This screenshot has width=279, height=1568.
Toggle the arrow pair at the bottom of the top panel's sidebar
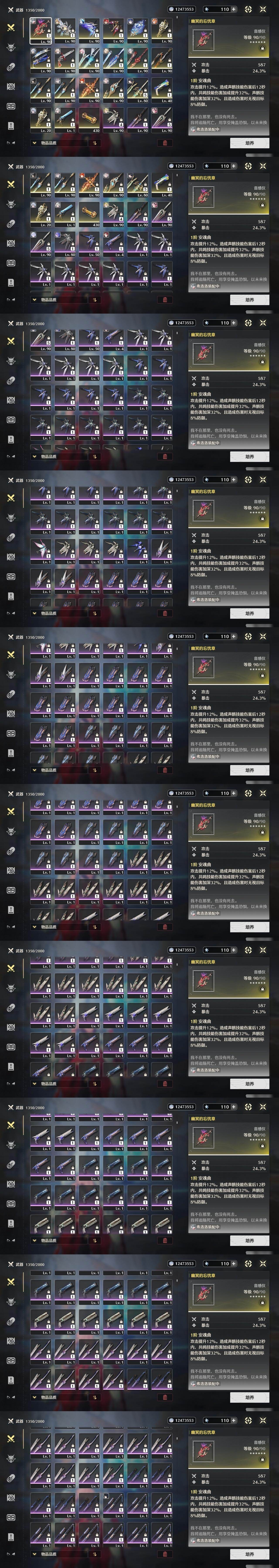coord(10,143)
